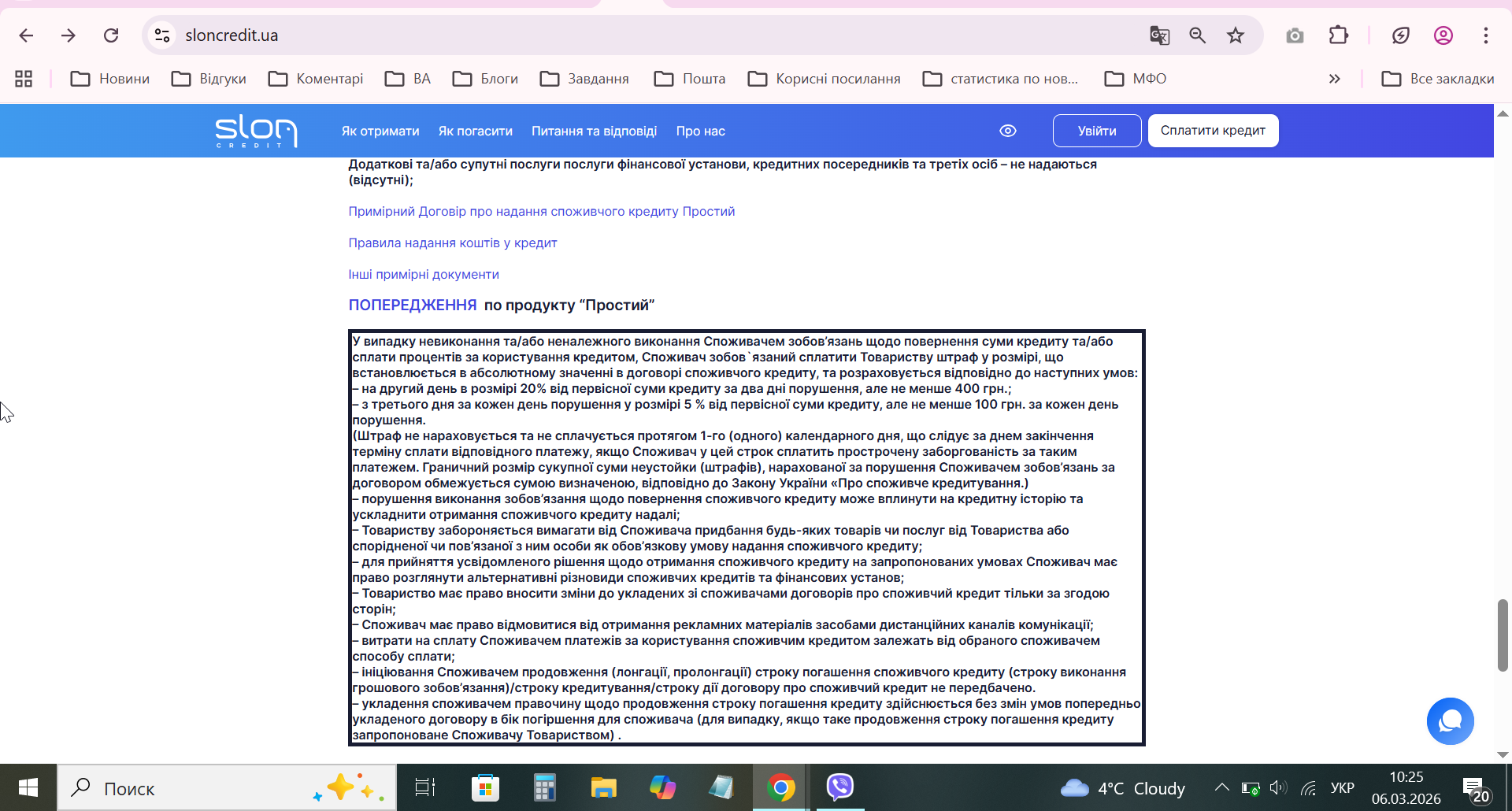Open the chat support bubble

point(1450,721)
